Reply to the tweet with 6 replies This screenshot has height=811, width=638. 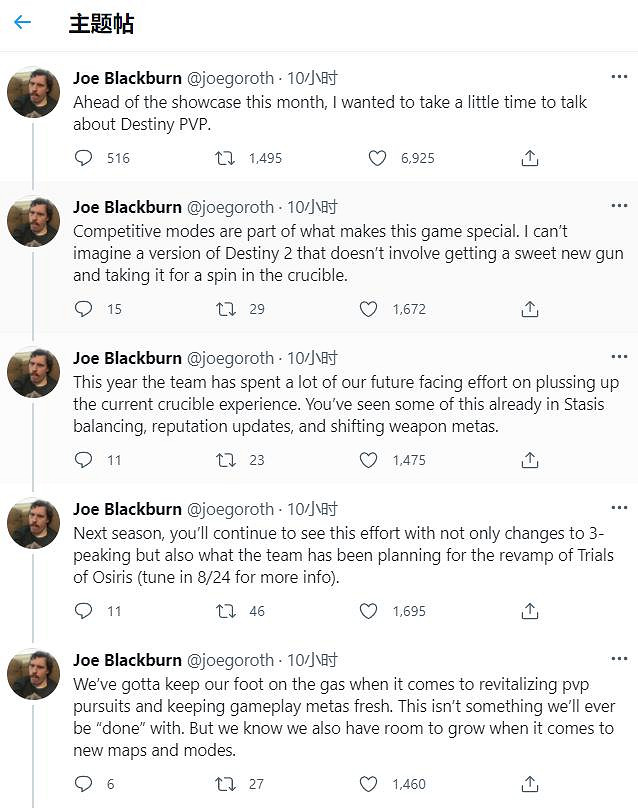click(84, 785)
